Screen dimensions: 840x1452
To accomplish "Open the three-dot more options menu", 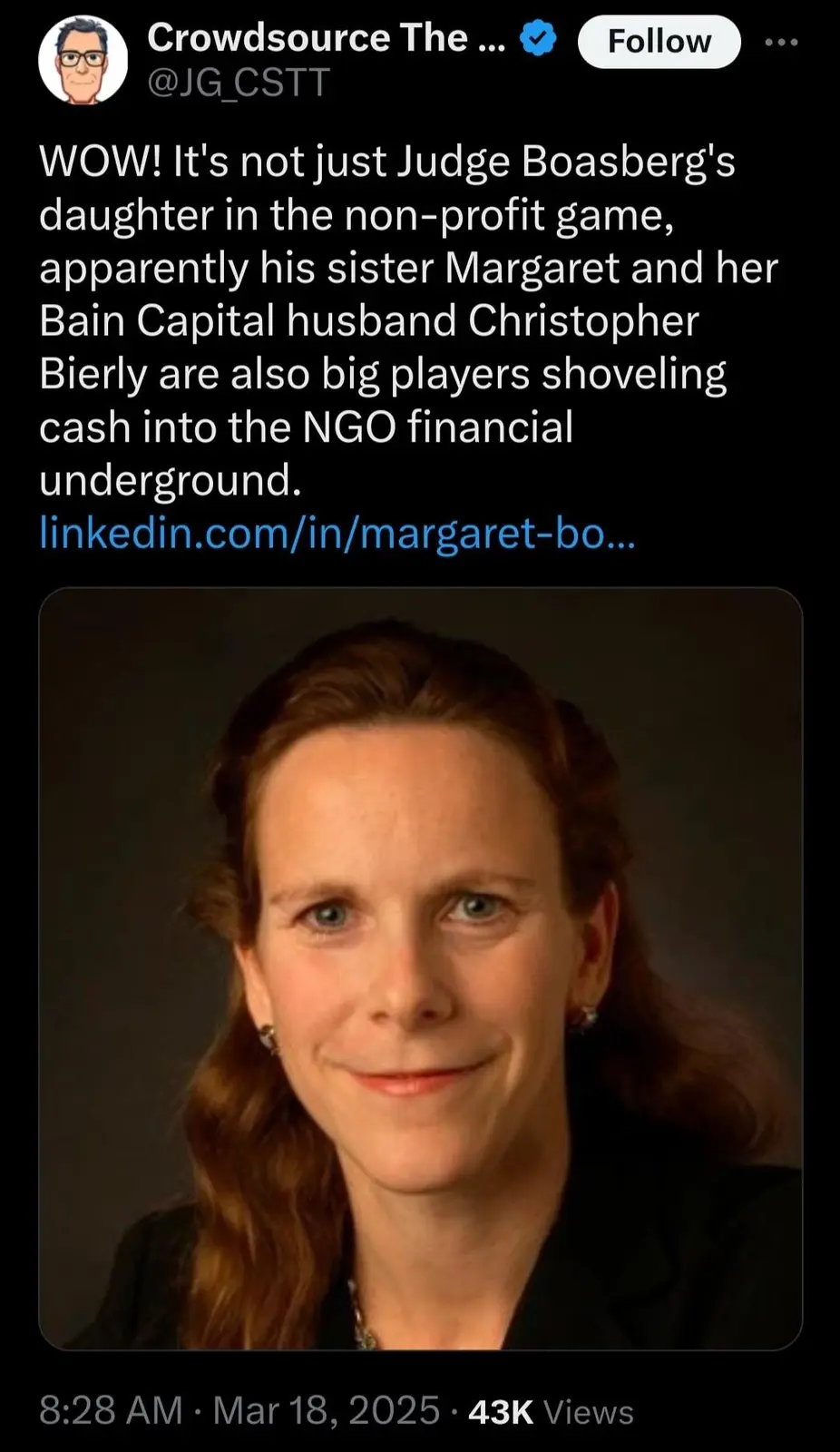I will pyautogui.click(x=781, y=43).
